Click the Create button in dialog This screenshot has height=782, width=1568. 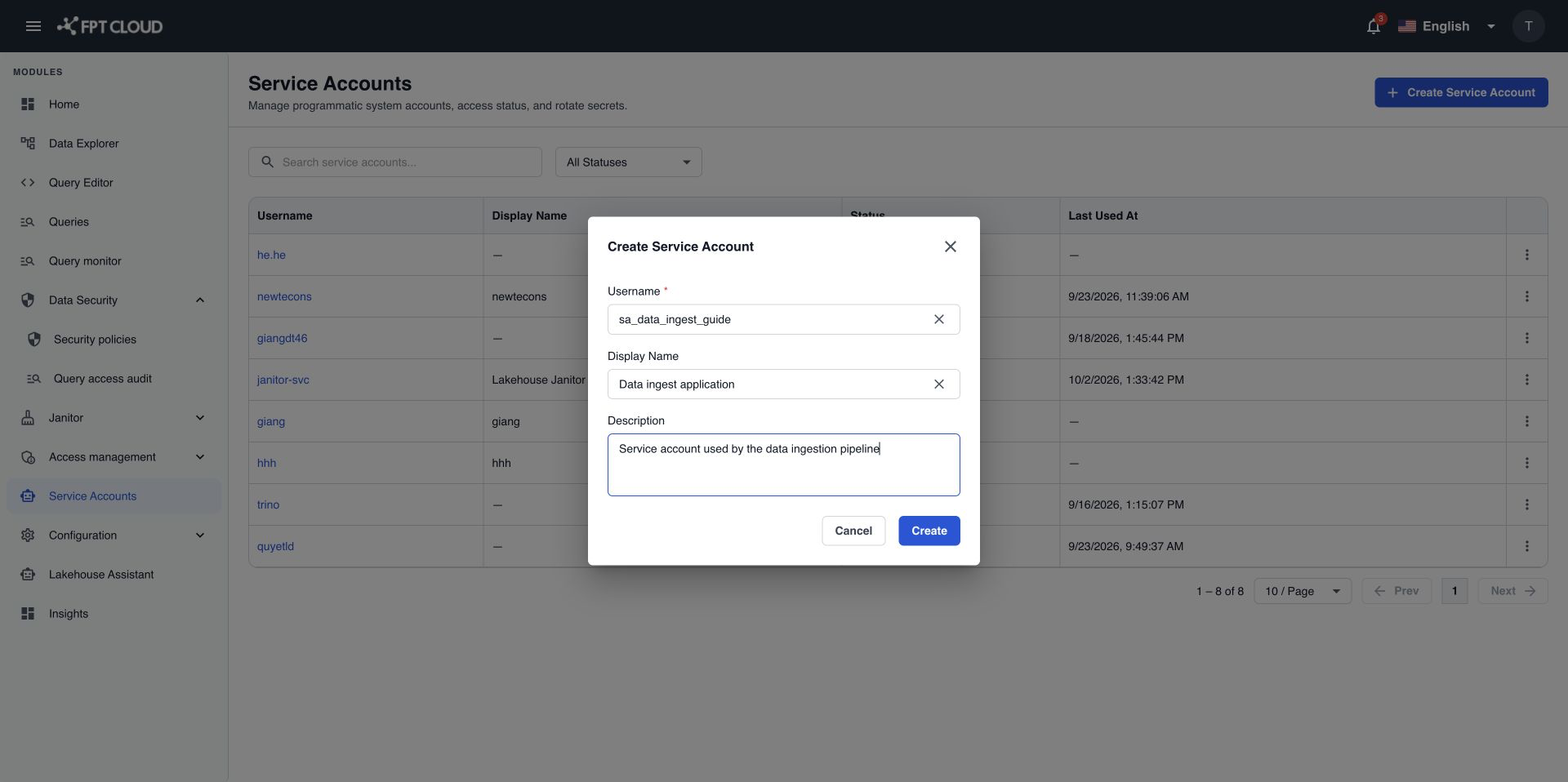929,531
